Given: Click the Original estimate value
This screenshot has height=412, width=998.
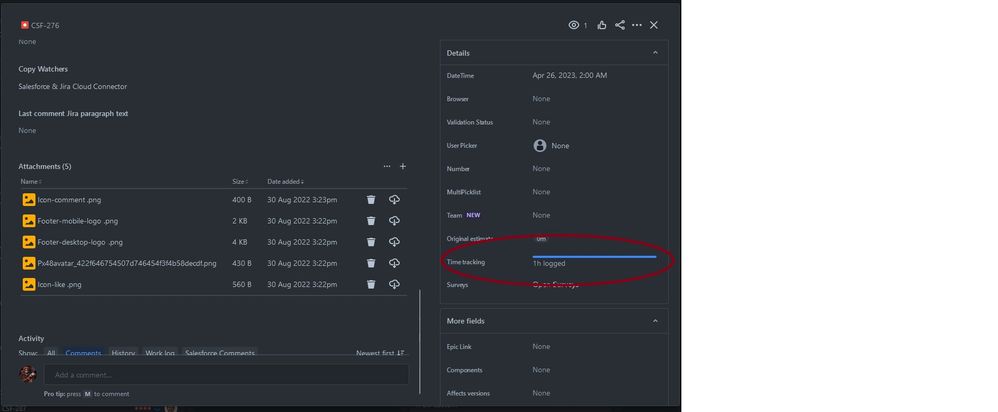Looking at the screenshot, I should [x=541, y=239].
